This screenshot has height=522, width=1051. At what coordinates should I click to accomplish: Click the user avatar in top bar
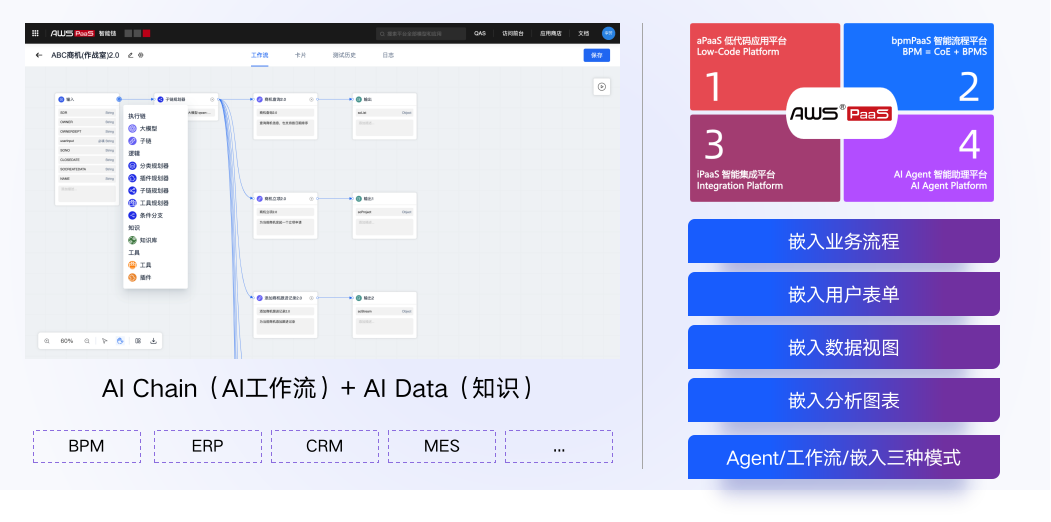coord(608,33)
